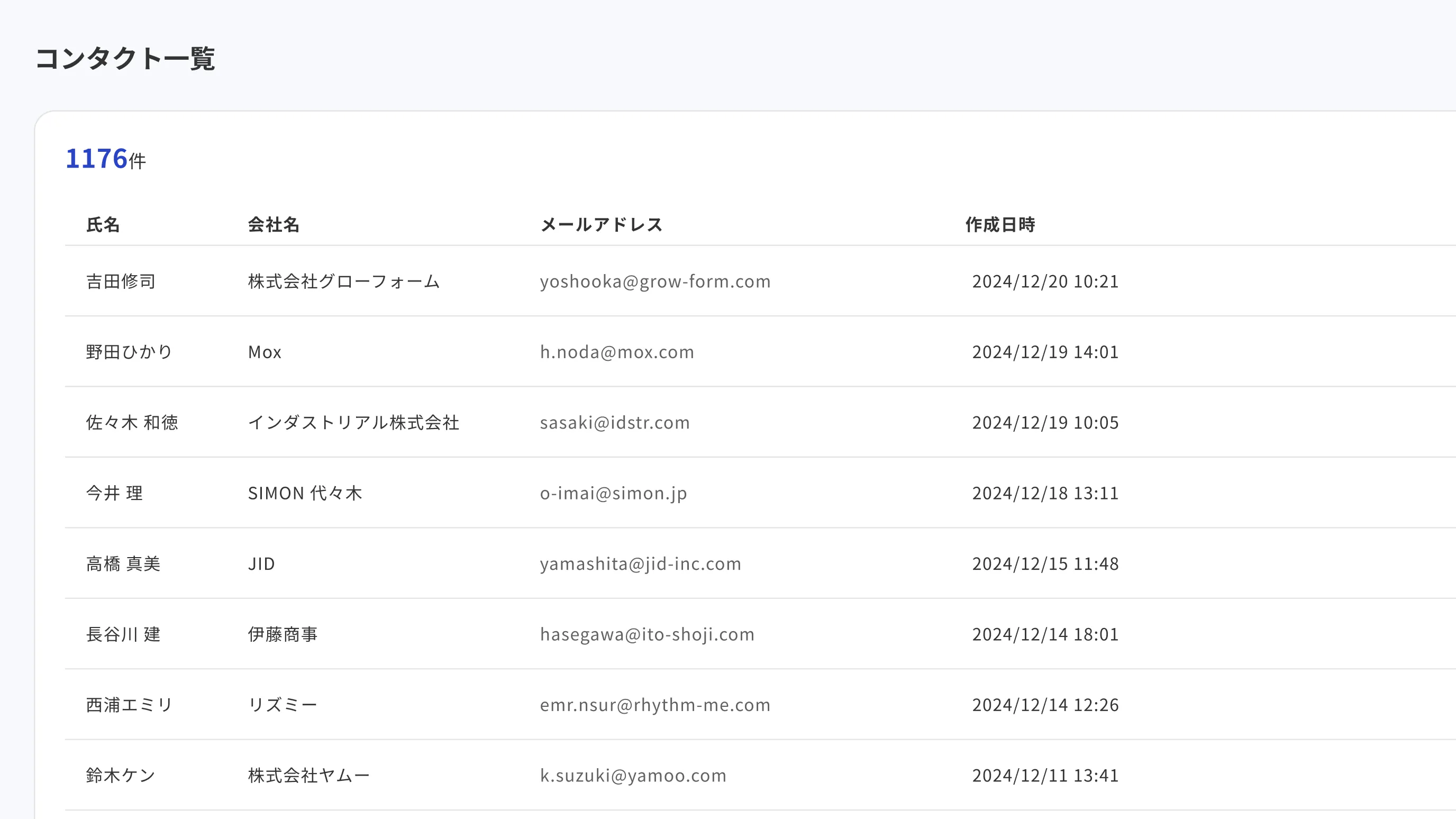The image size is (1456, 819).
Task: Click the company name 株式会社ヤムー
Action: [x=307, y=775]
